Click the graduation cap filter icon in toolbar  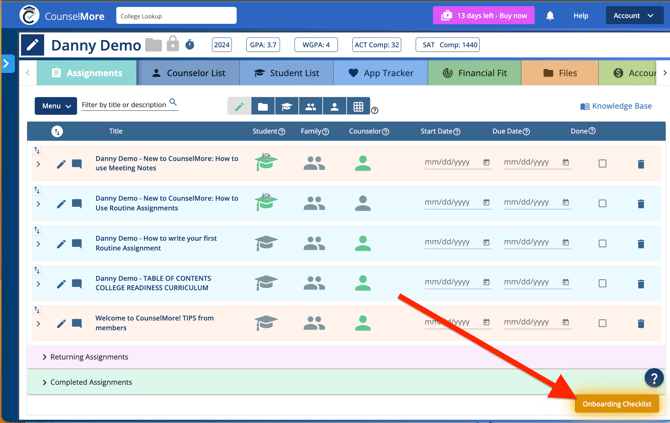pos(286,106)
